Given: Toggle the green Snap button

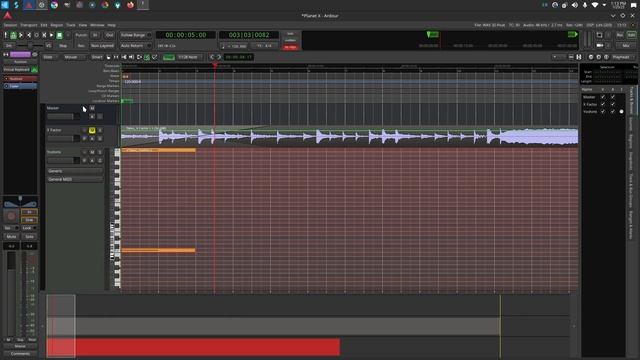Looking at the screenshot, I should point(169,57).
